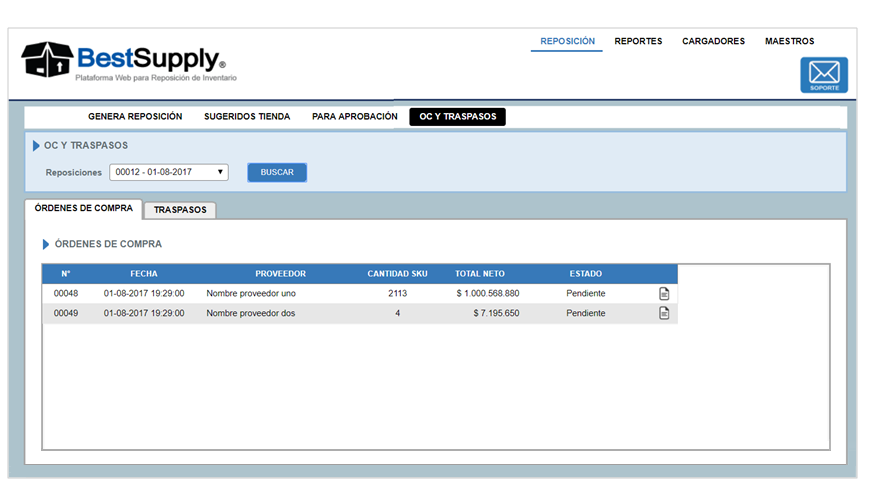Viewport: 870px width, 500px height.
Task: Open the MAESTROS menu
Action: [789, 42]
